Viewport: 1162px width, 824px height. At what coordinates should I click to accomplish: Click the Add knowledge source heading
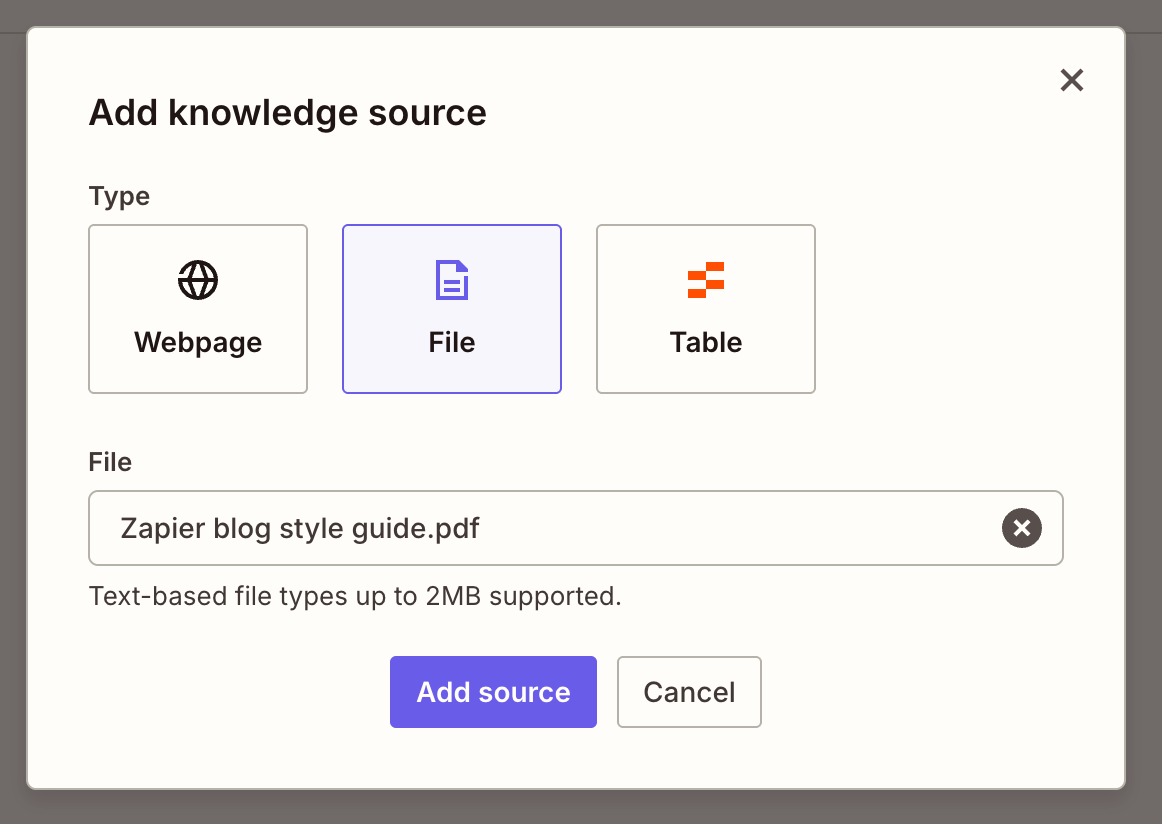(287, 113)
